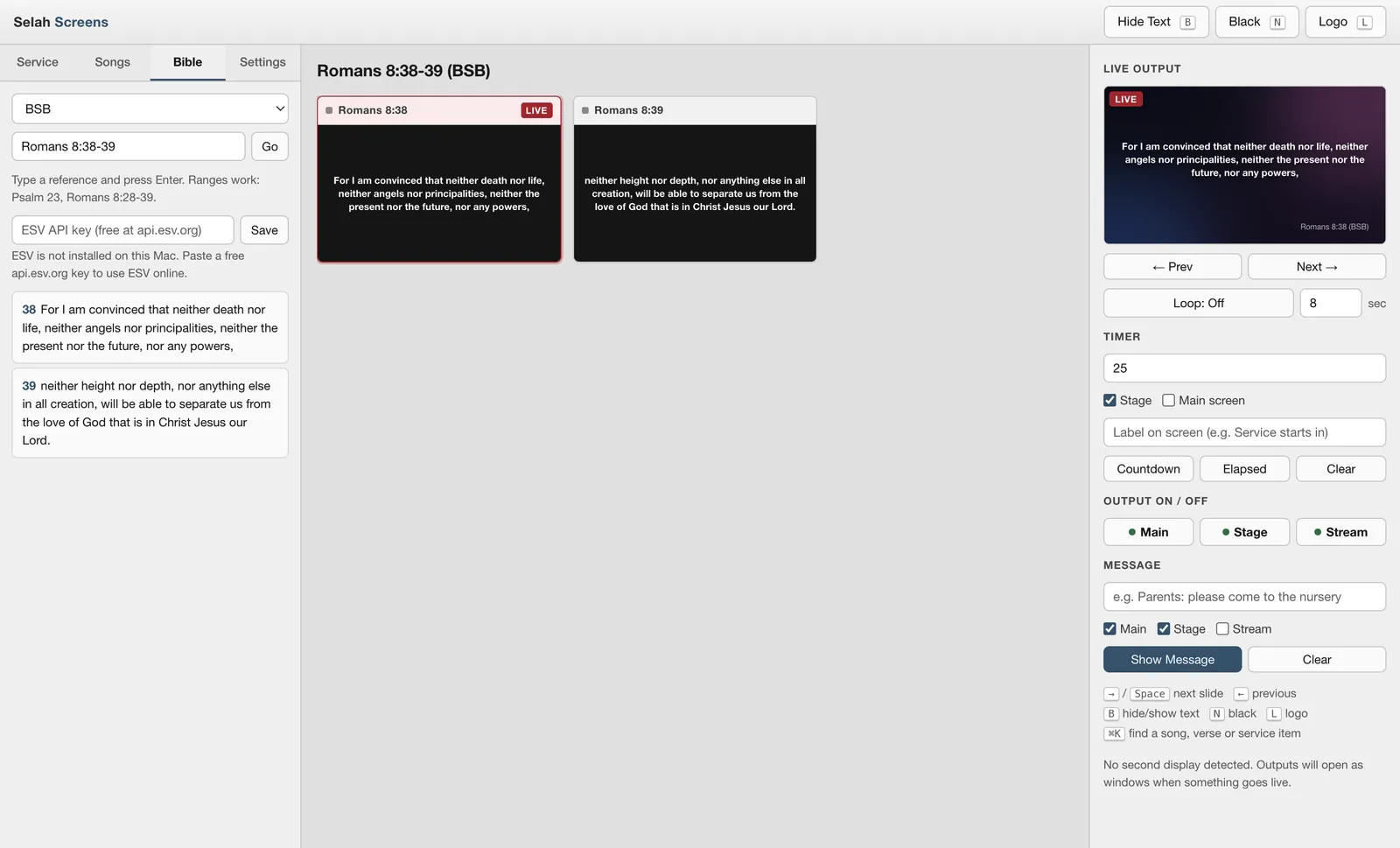Screen dimensions: 1400x848
Task: Click the Romans 8:38 slide thumbnail
Action: coord(439,179)
